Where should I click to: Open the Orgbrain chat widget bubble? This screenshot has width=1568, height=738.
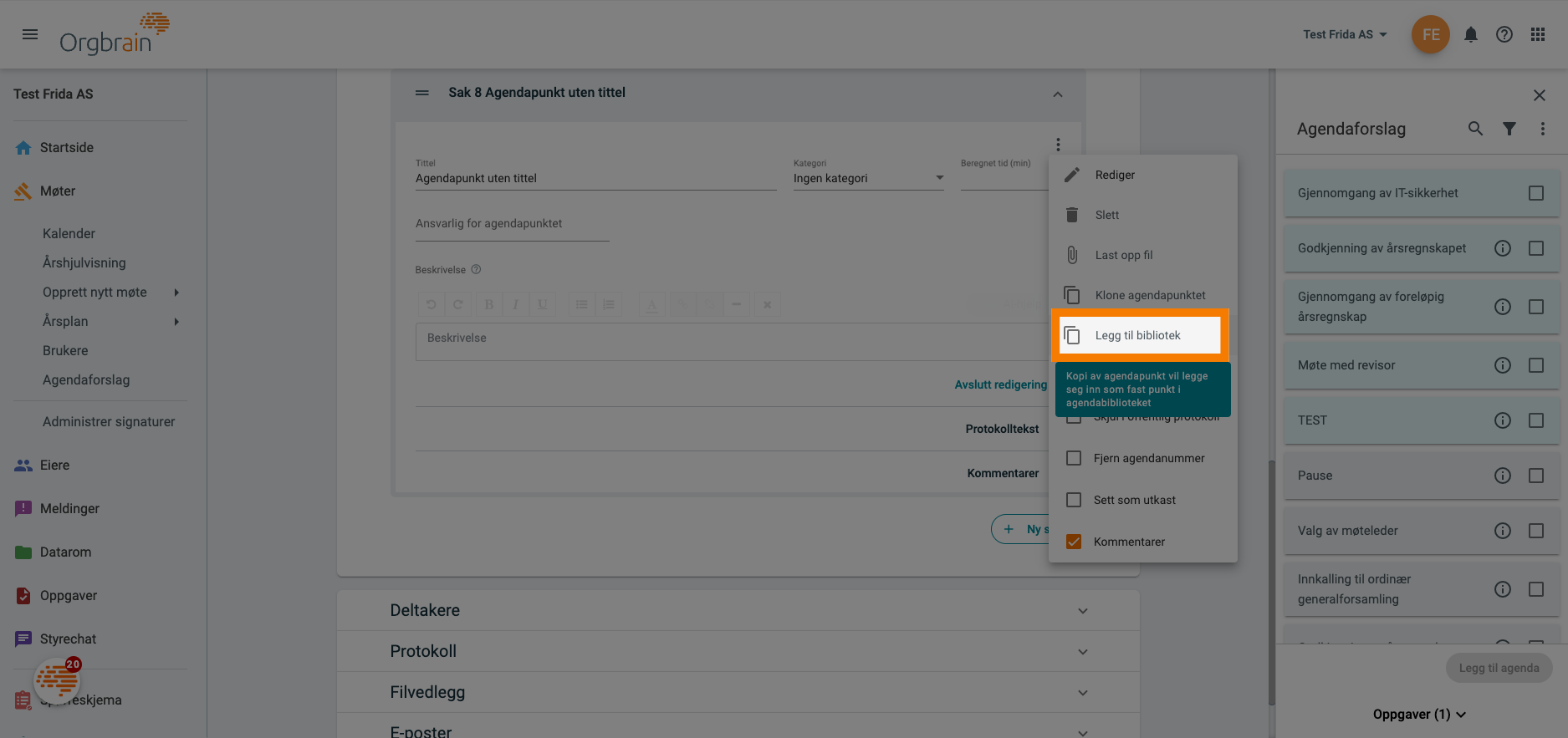[57, 681]
